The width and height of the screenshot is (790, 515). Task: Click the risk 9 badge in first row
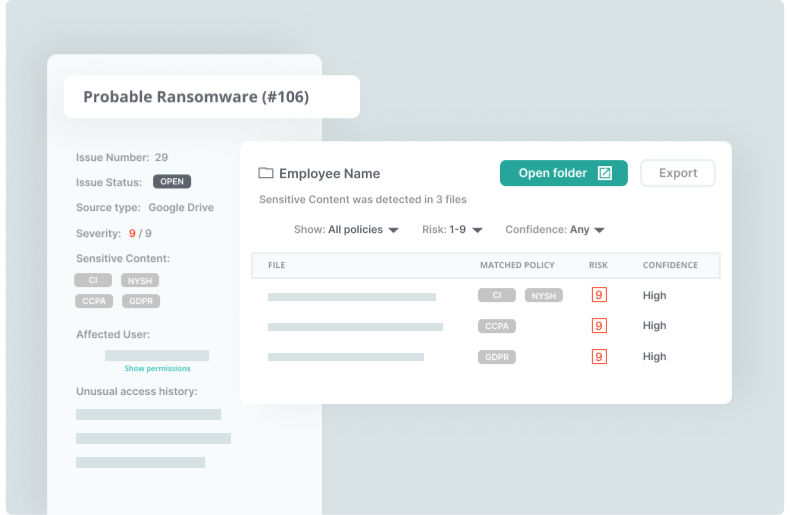click(599, 295)
